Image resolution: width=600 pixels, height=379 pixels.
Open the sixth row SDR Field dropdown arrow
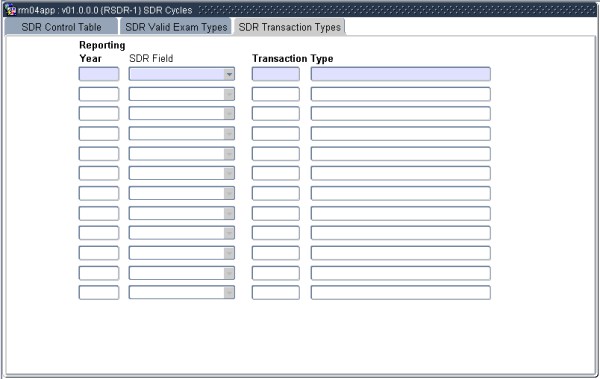(x=229, y=173)
